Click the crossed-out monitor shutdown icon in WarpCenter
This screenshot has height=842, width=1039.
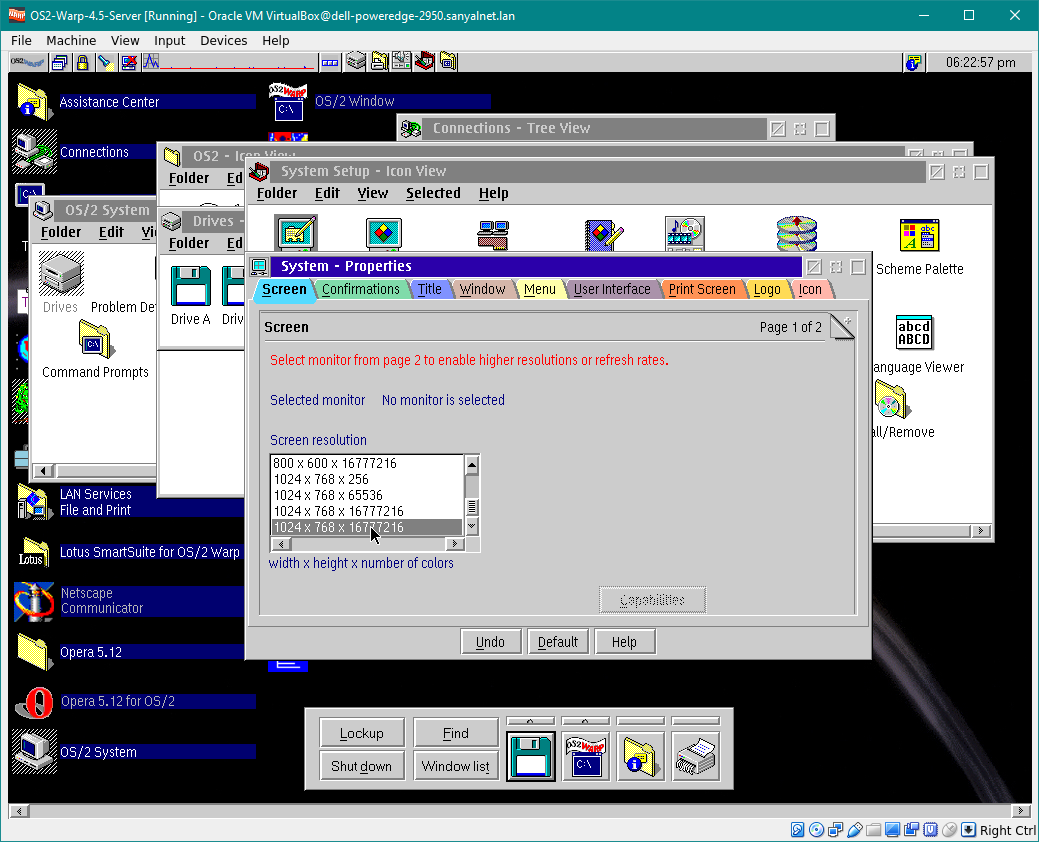(129, 62)
